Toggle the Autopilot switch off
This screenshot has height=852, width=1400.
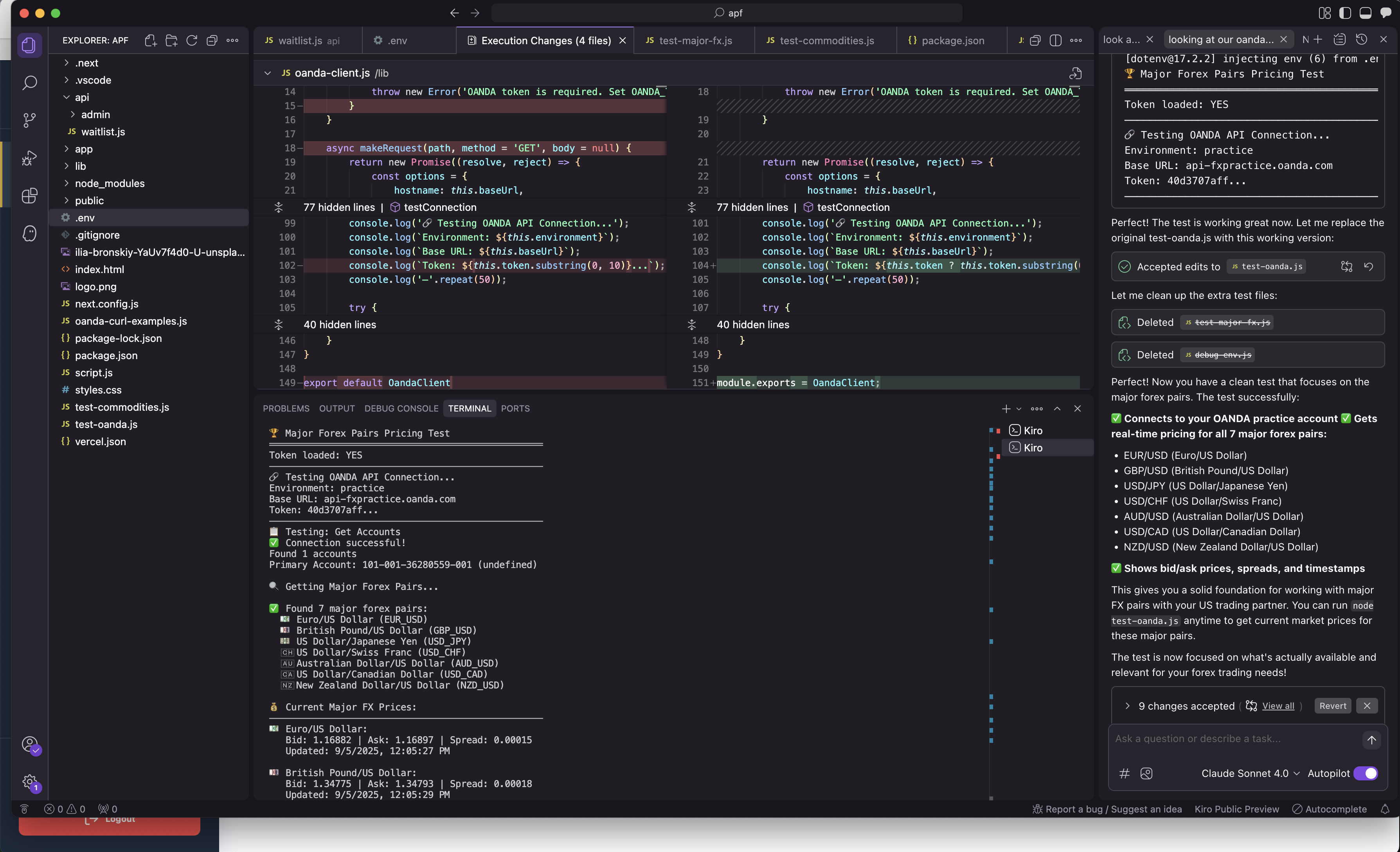pos(1365,773)
